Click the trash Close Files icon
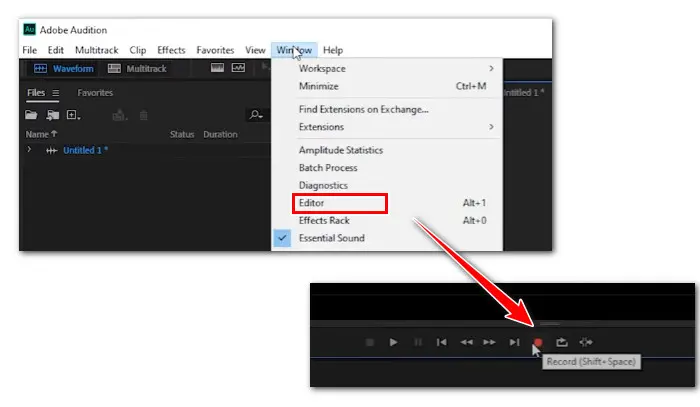The image size is (700, 407). click(x=143, y=116)
